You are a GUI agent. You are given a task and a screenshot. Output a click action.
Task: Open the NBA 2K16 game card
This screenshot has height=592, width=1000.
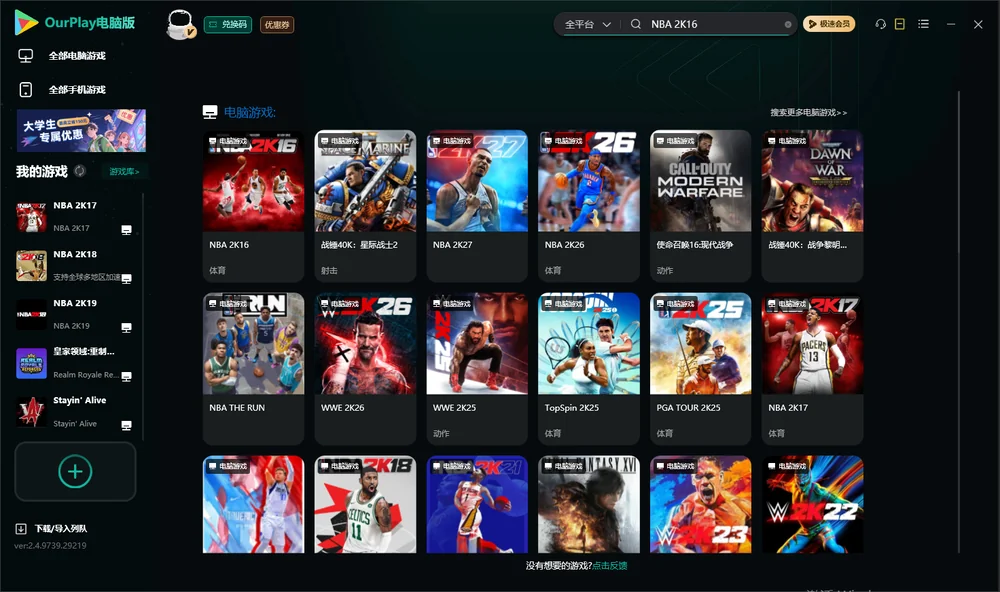(253, 206)
